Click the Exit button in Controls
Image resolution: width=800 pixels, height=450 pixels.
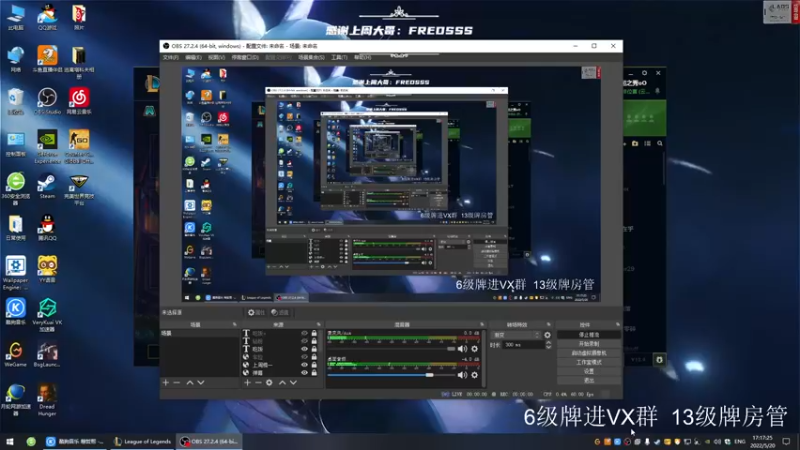(589, 381)
